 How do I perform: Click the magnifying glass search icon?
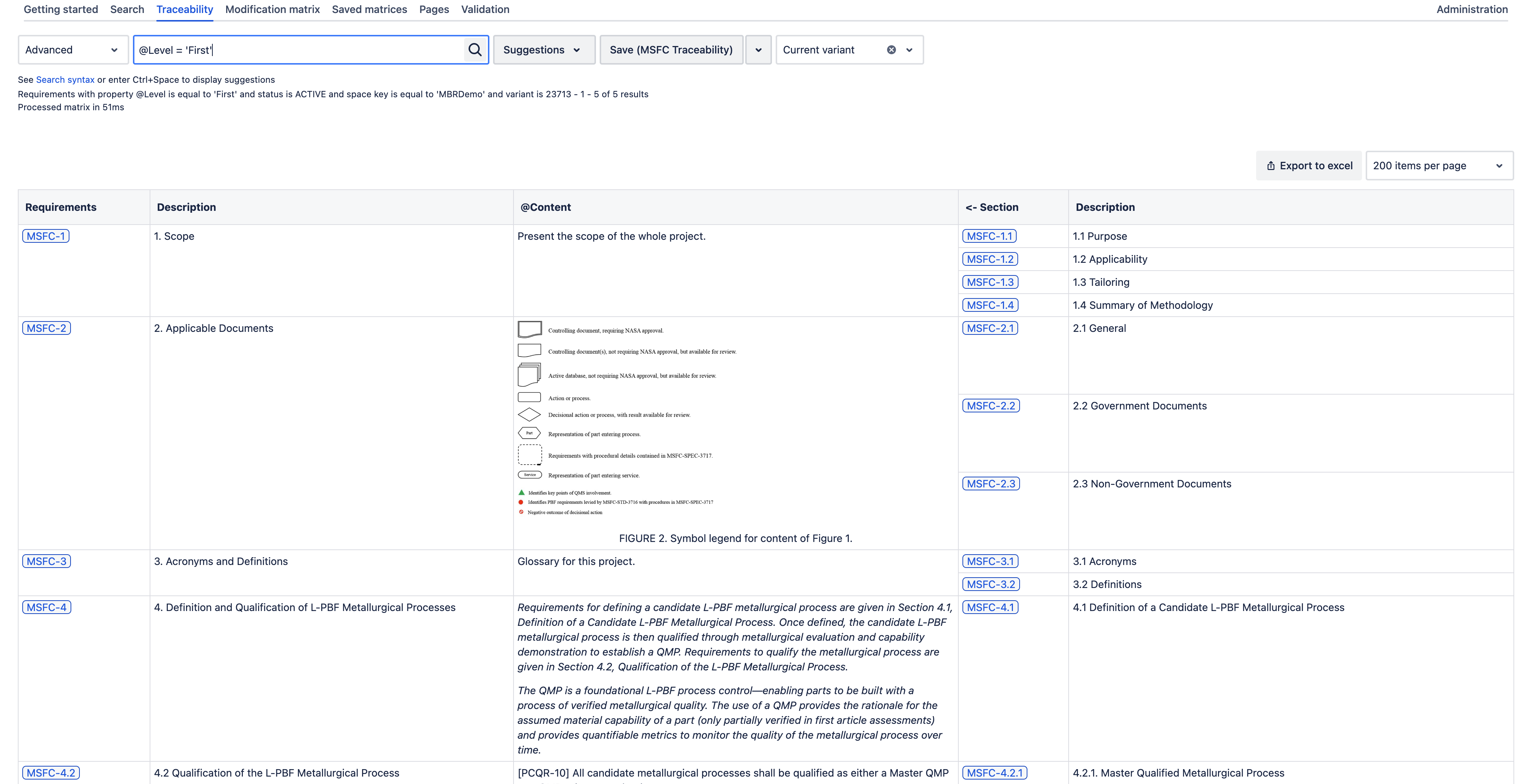(x=475, y=50)
